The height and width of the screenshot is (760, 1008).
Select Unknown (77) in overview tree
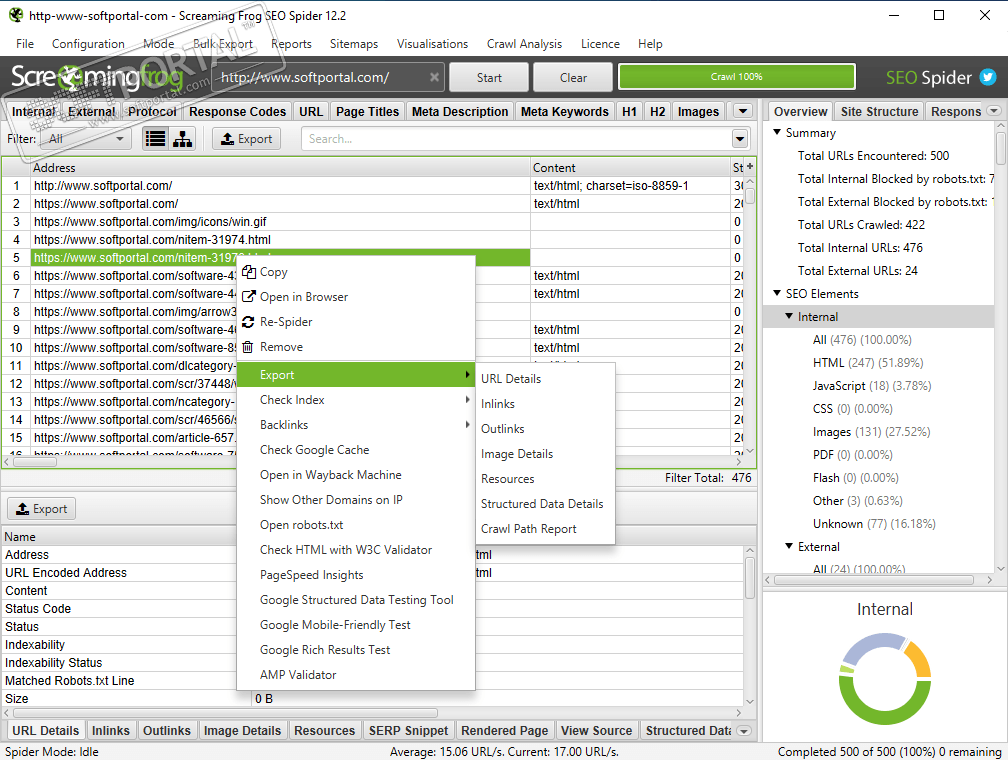[x=874, y=523]
